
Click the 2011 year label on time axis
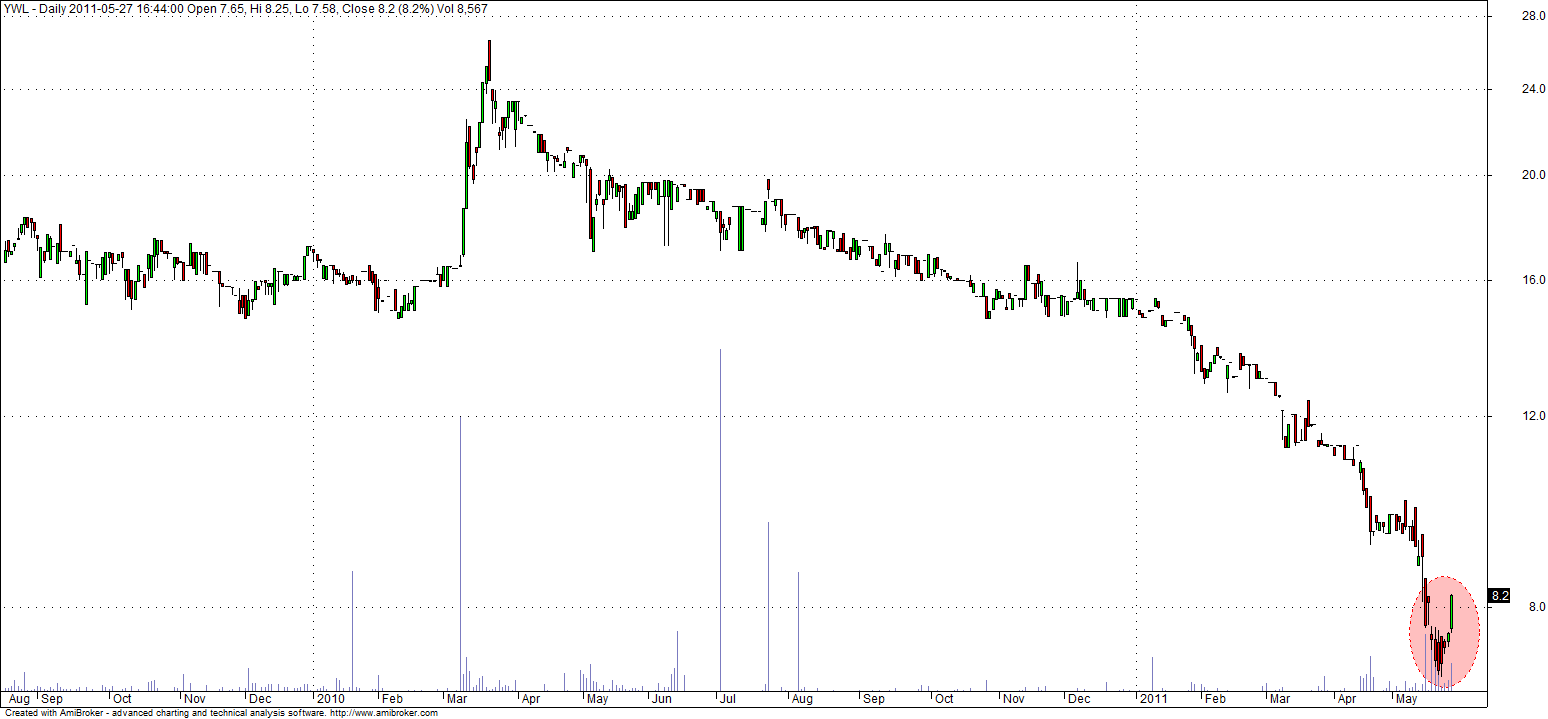1154,698
